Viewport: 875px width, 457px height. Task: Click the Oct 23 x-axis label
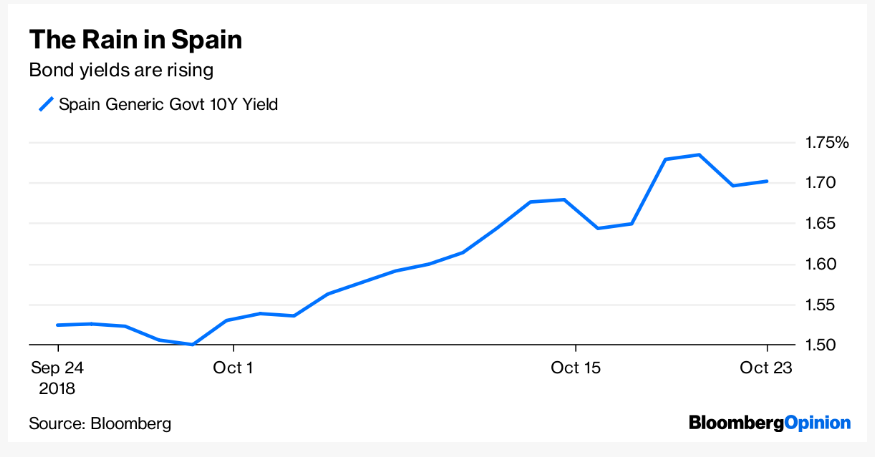766,368
